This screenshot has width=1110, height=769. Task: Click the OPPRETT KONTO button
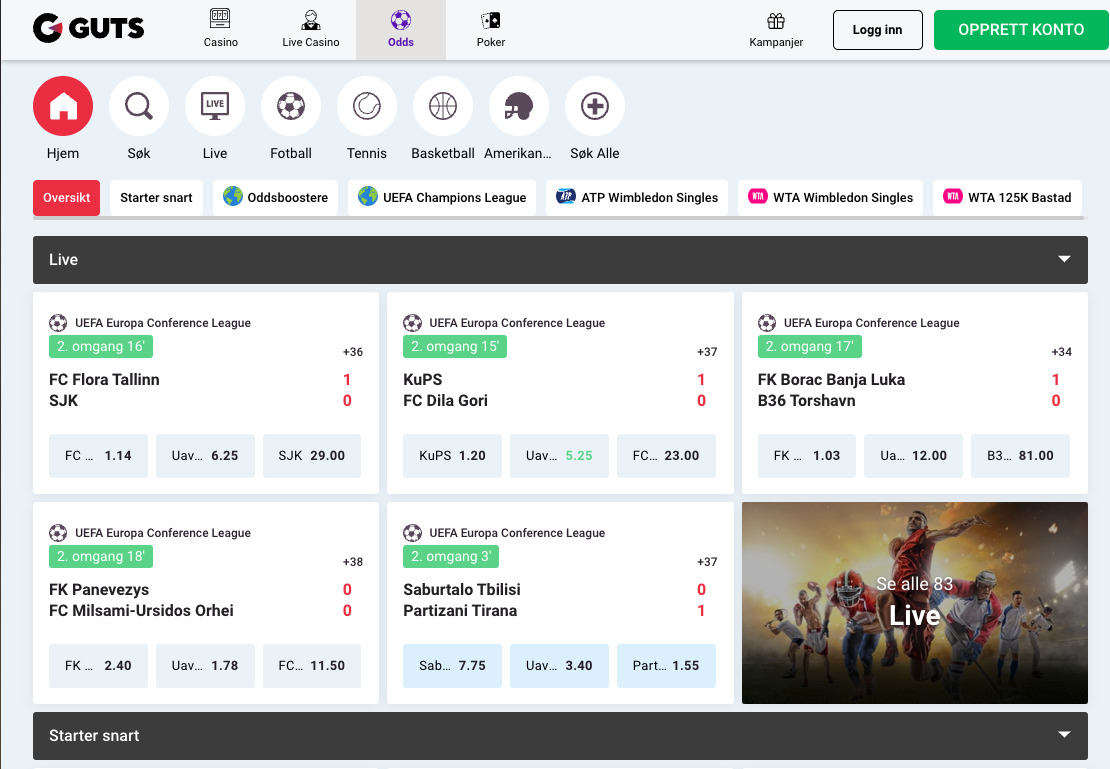[1021, 30]
